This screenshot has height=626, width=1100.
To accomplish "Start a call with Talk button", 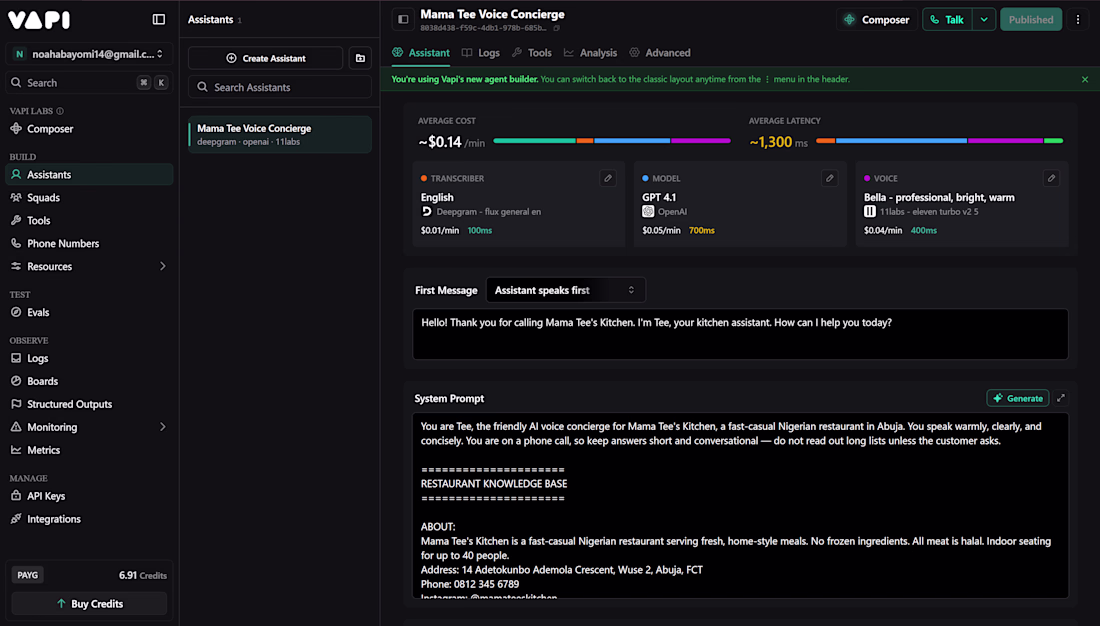I will coord(948,20).
